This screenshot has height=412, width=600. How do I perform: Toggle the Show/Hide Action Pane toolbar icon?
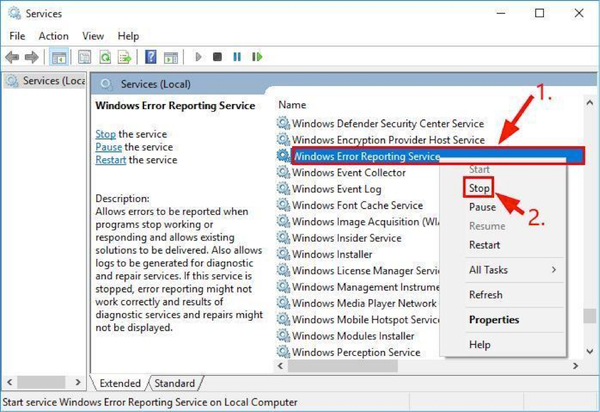click(171, 57)
